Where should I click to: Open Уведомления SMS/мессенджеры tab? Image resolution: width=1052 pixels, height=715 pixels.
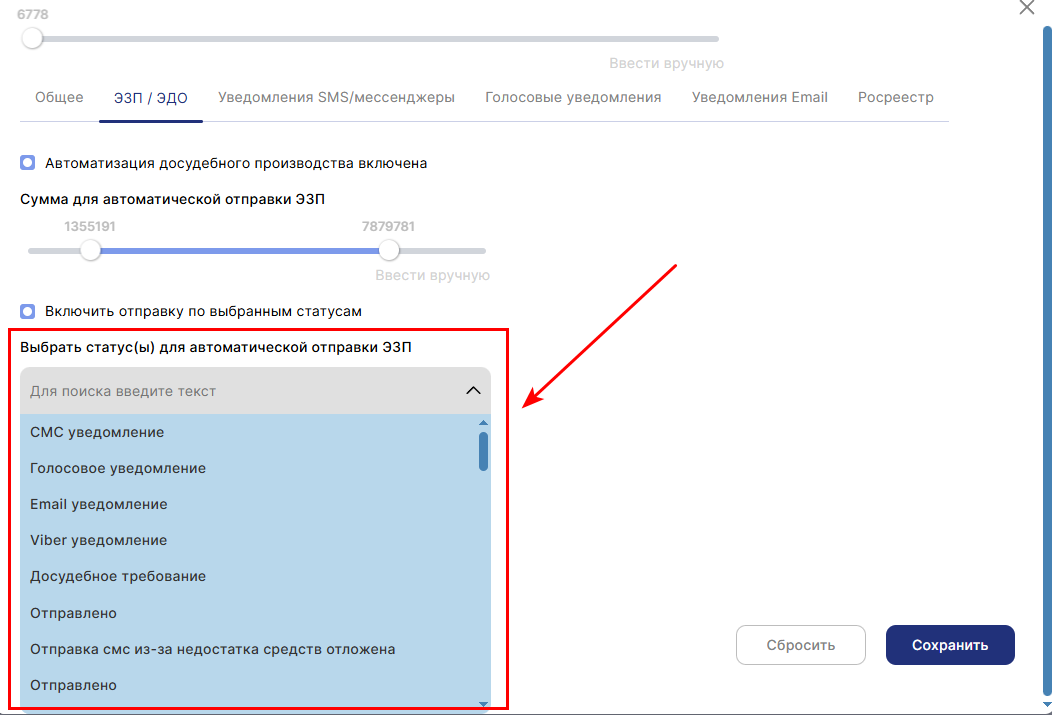coord(336,98)
